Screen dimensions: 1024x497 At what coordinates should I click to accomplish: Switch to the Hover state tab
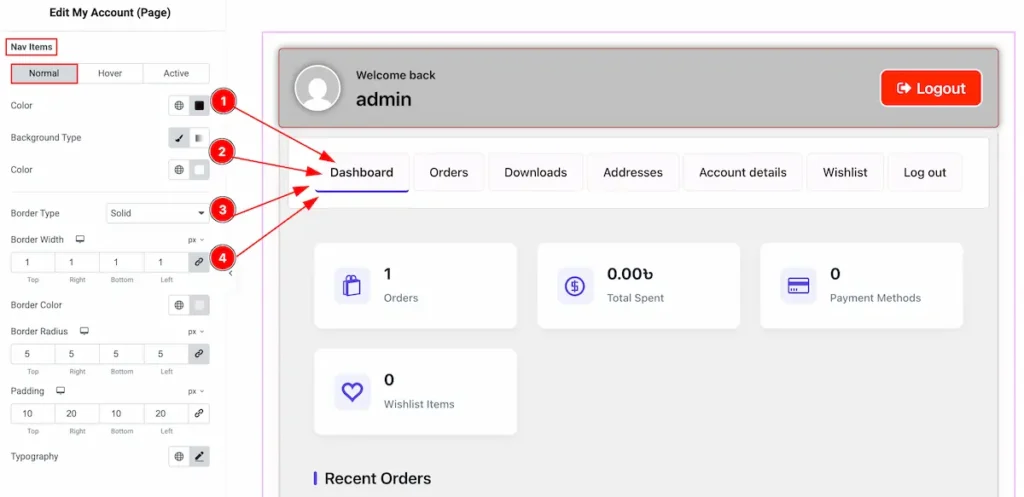pos(110,73)
